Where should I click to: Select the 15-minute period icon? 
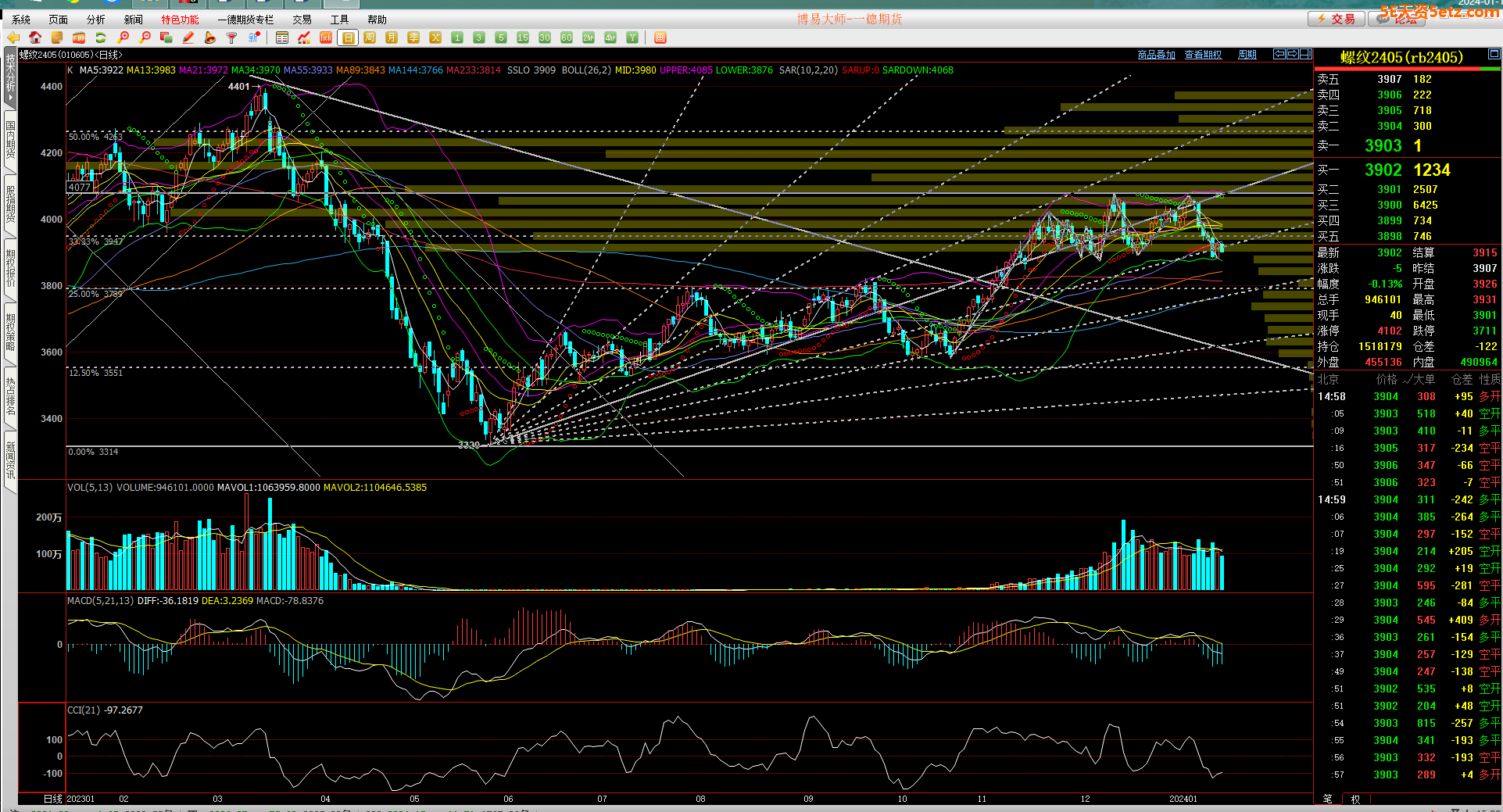click(x=523, y=38)
